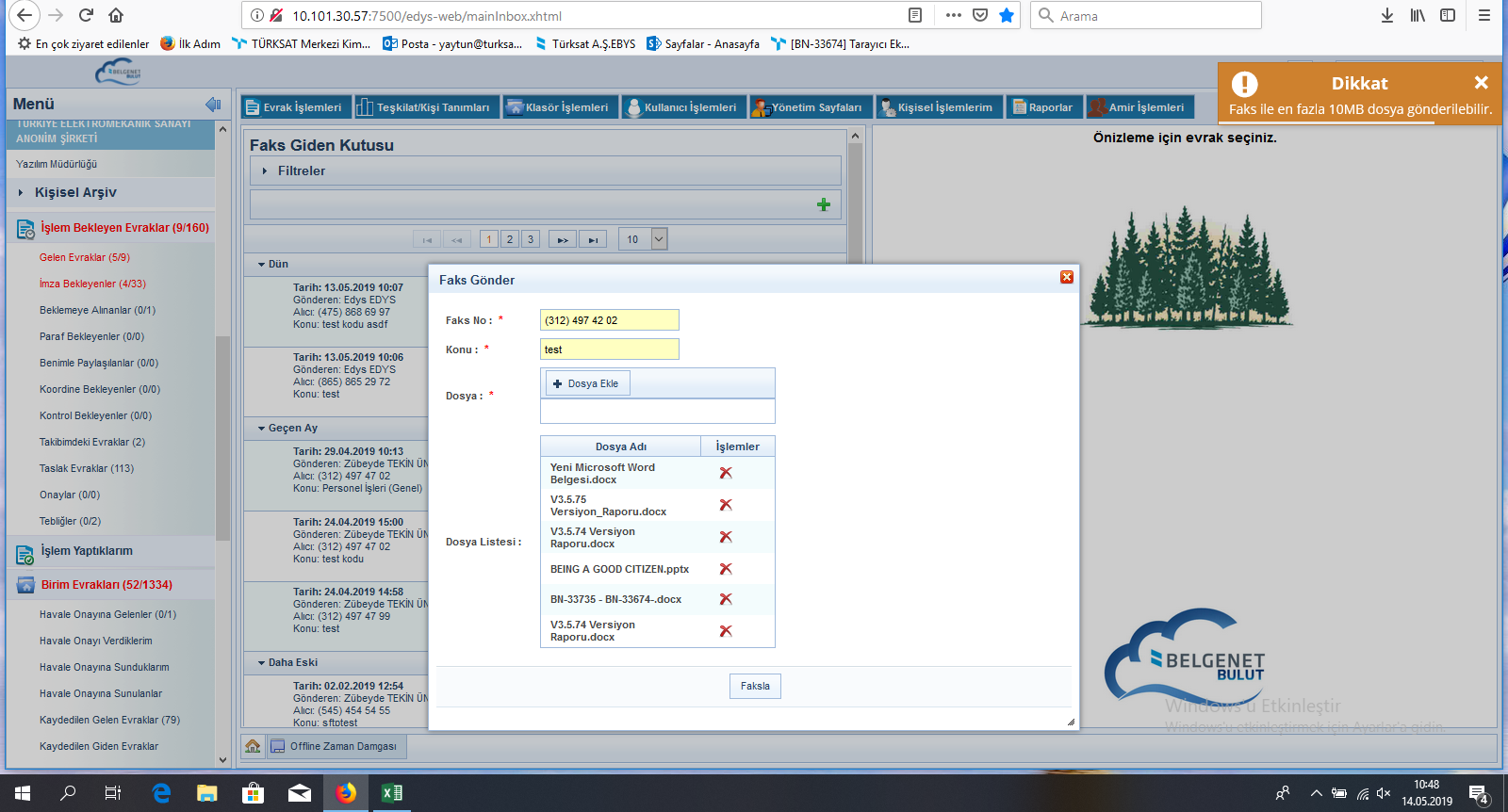Remove BN-33735 - BN-33674-.docx from list

726,599
